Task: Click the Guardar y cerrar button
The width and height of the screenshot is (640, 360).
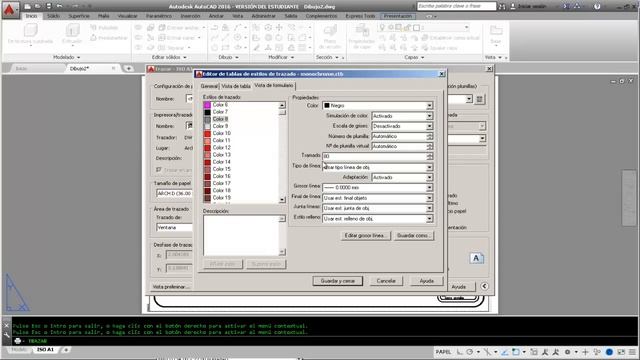Action: 338,281
